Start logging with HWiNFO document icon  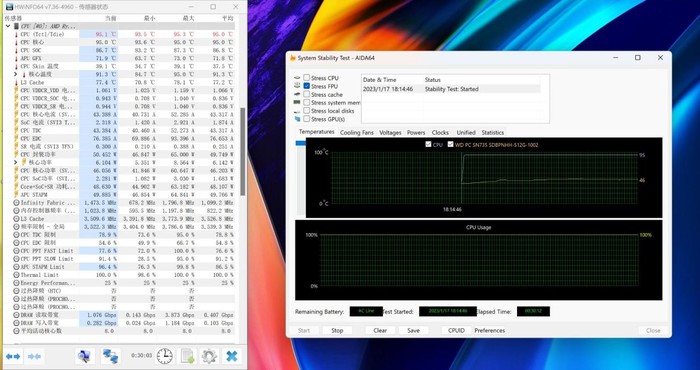click(187, 356)
